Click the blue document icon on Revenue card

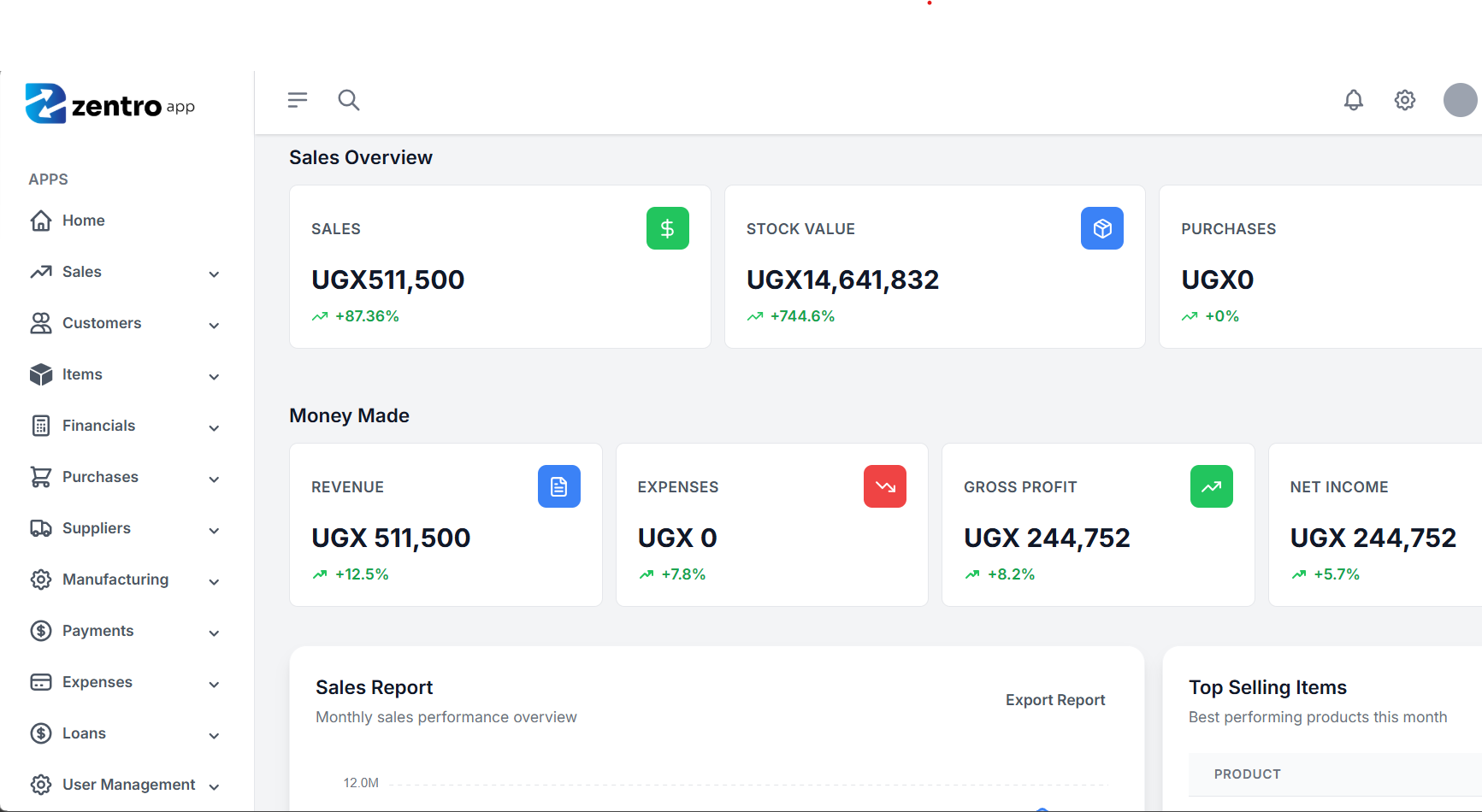pos(559,486)
